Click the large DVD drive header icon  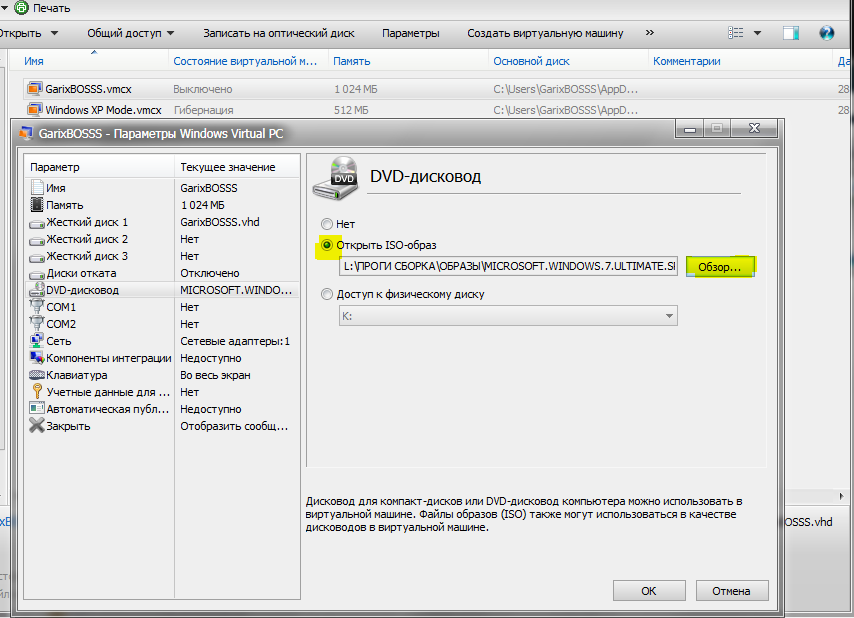pyautogui.click(x=336, y=178)
